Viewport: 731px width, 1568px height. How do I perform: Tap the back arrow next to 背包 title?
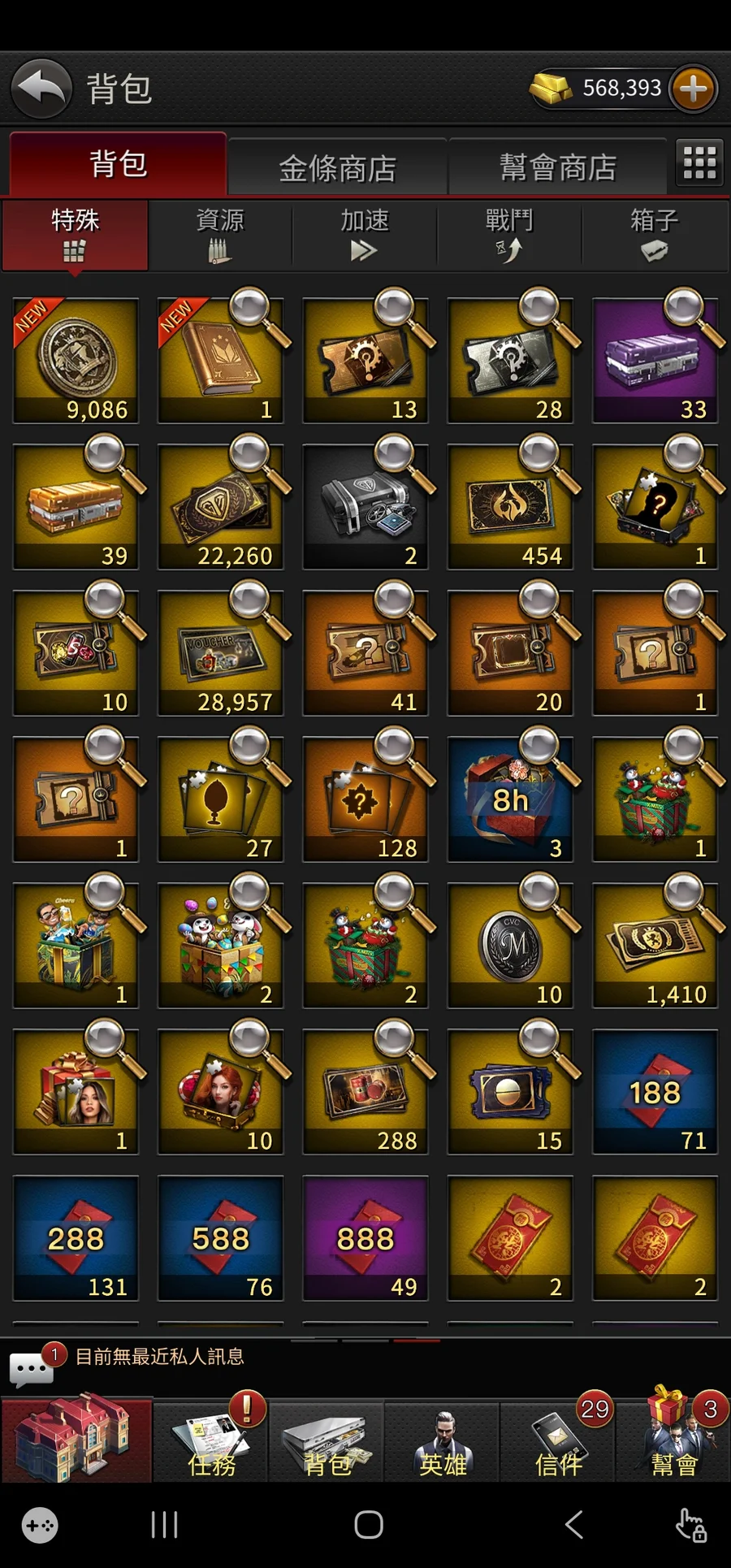tap(41, 88)
